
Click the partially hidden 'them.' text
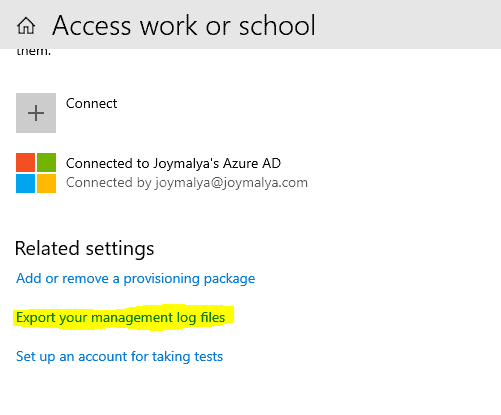(x=34, y=52)
